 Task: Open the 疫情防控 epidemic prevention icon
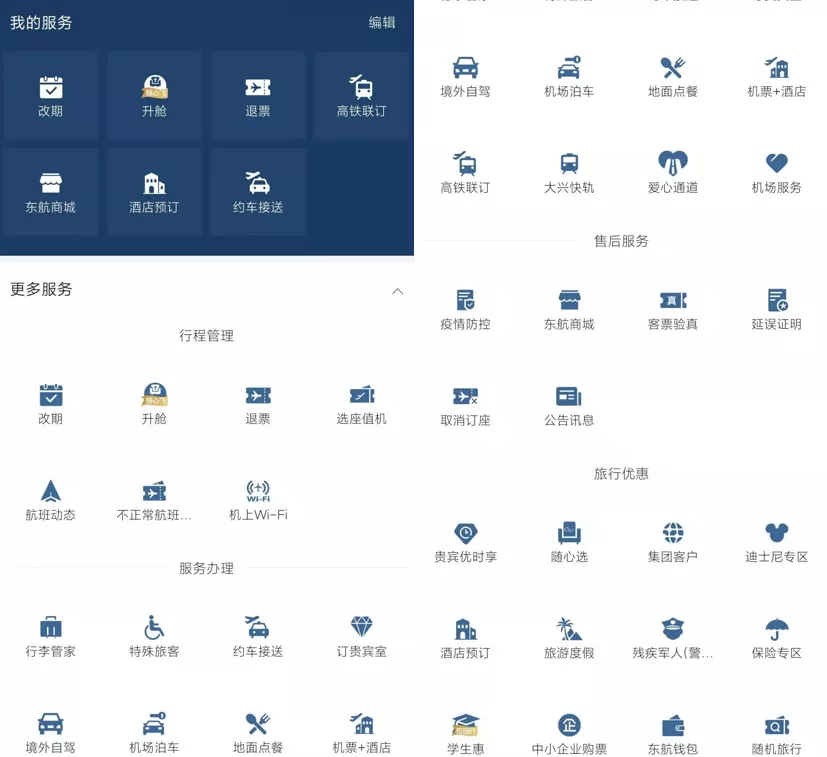pyautogui.click(x=464, y=310)
